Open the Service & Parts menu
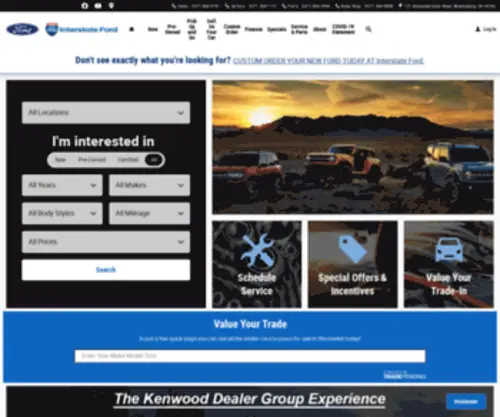 click(299, 29)
